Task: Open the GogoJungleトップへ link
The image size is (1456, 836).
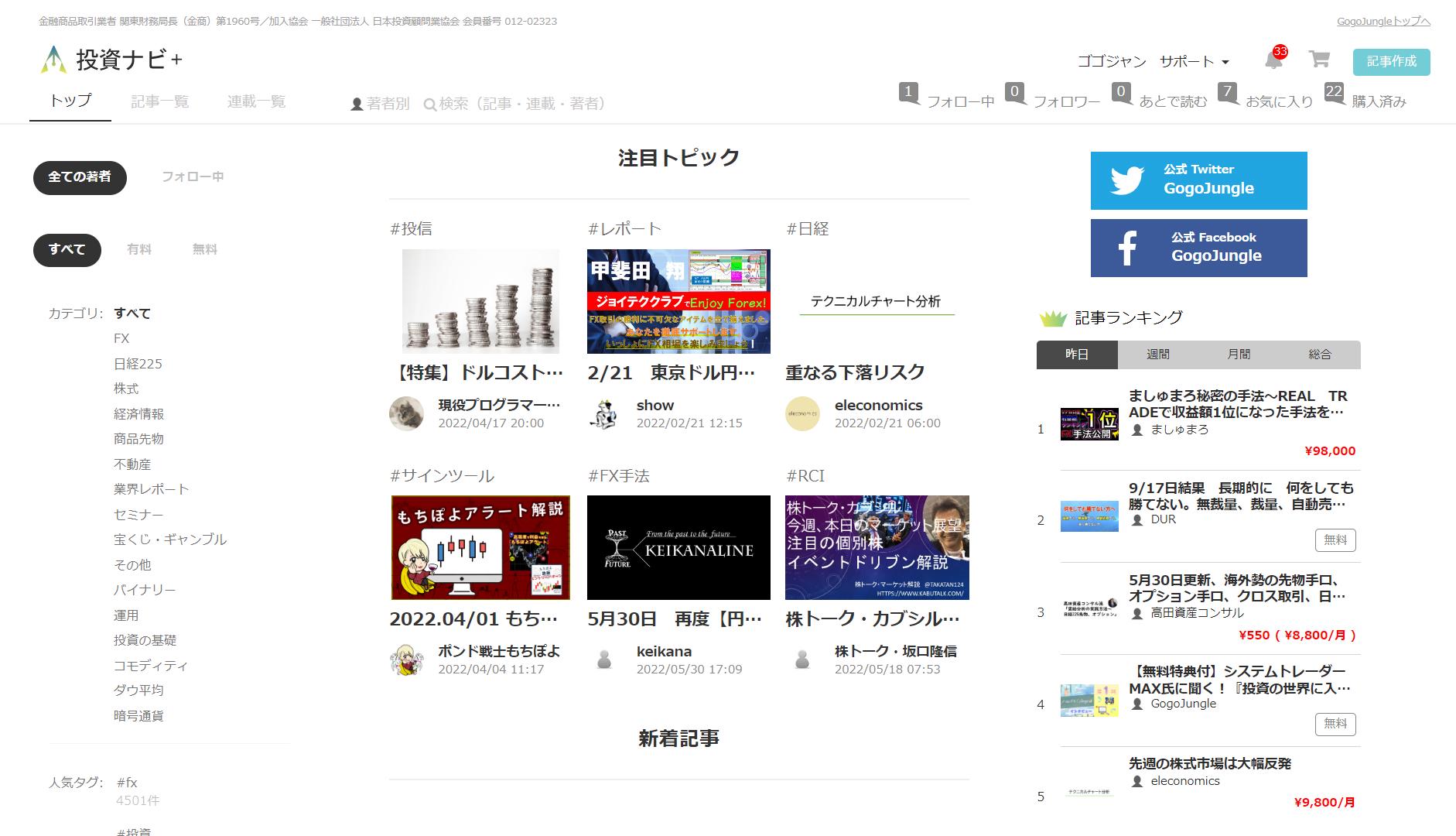Action: (x=1383, y=22)
